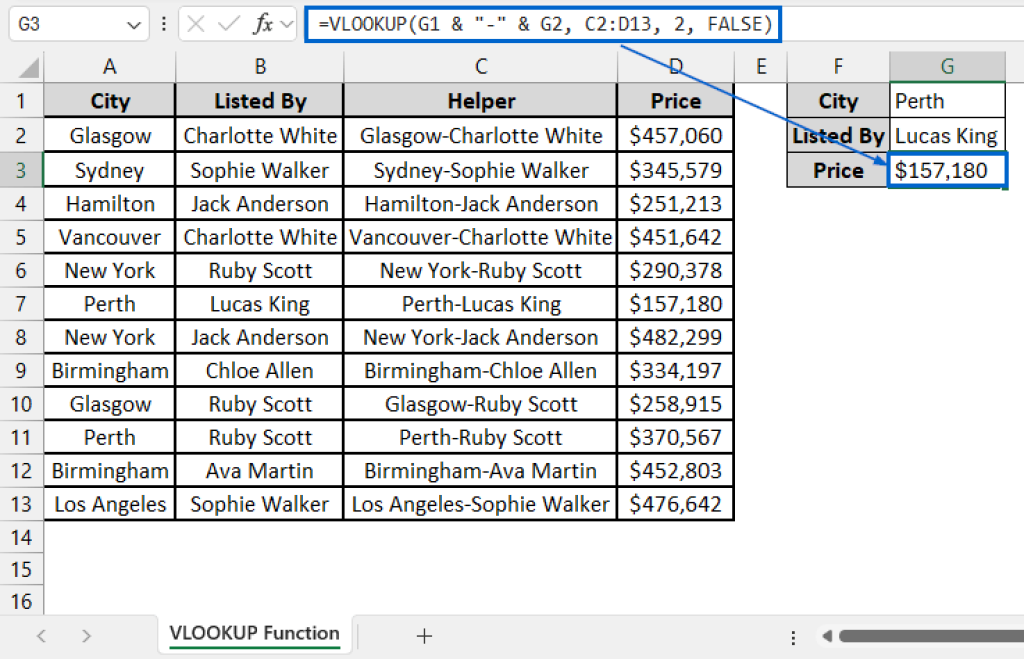
Task: Click inside the formula bar text
Action: coord(545,25)
